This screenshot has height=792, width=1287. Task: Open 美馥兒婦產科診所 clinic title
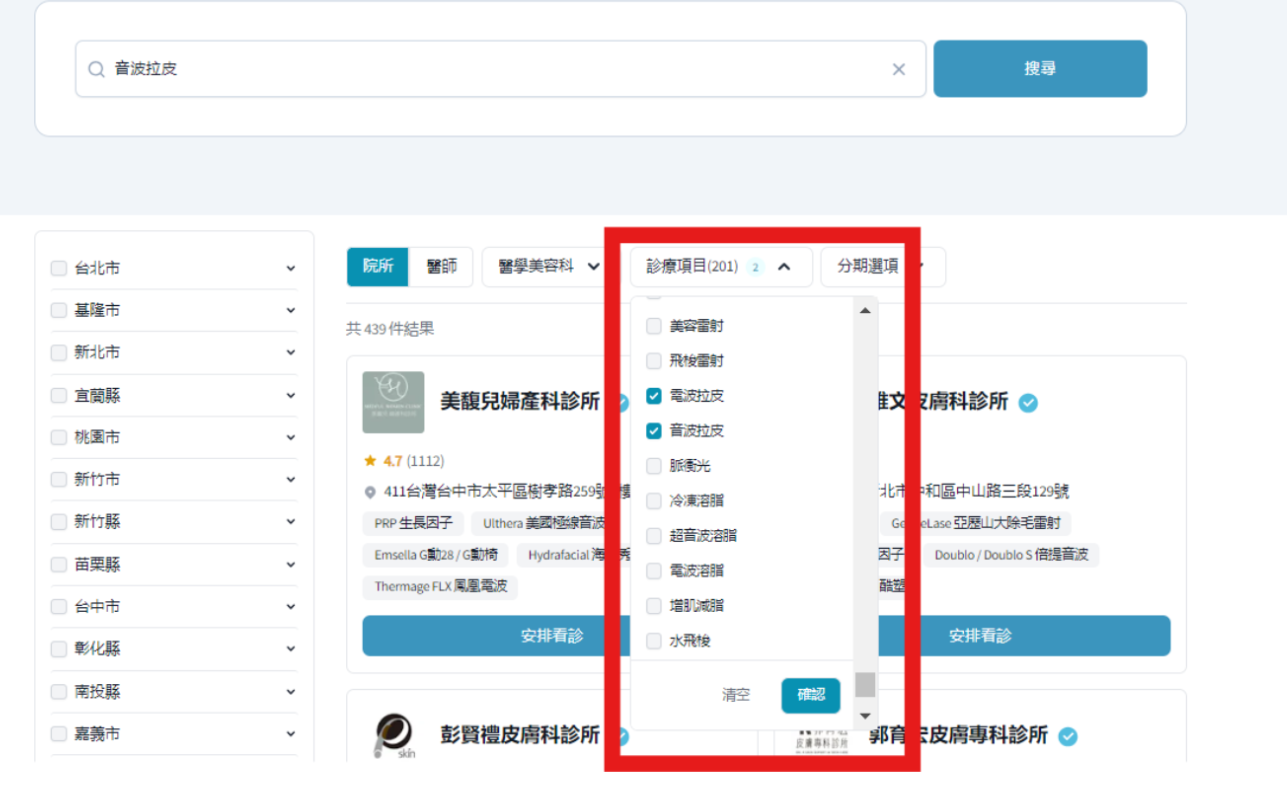(520, 402)
